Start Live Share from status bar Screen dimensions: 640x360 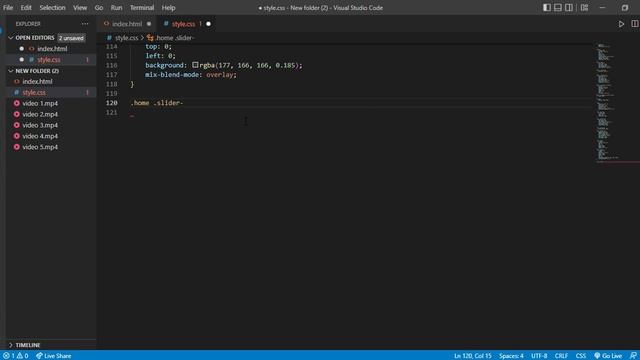53,356
